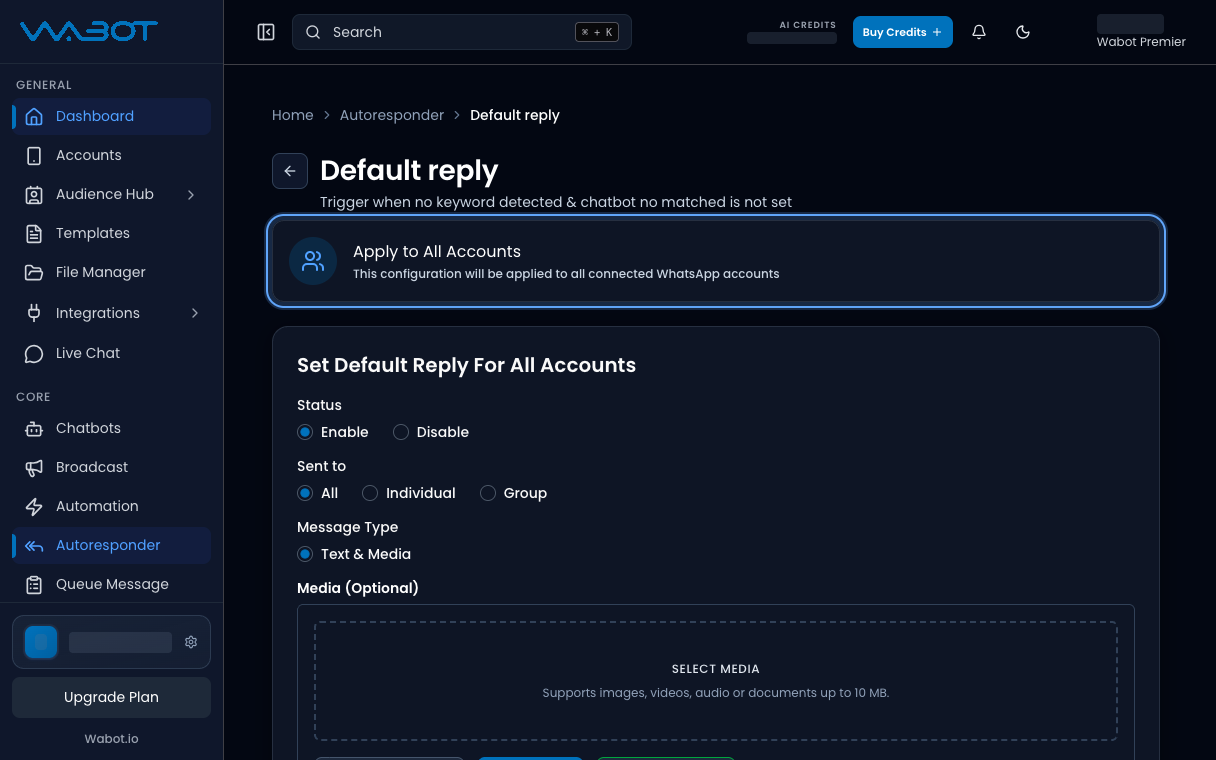Image resolution: width=1216 pixels, height=760 pixels.
Task: Click the Live Chat bubble icon
Action: click(x=34, y=353)
